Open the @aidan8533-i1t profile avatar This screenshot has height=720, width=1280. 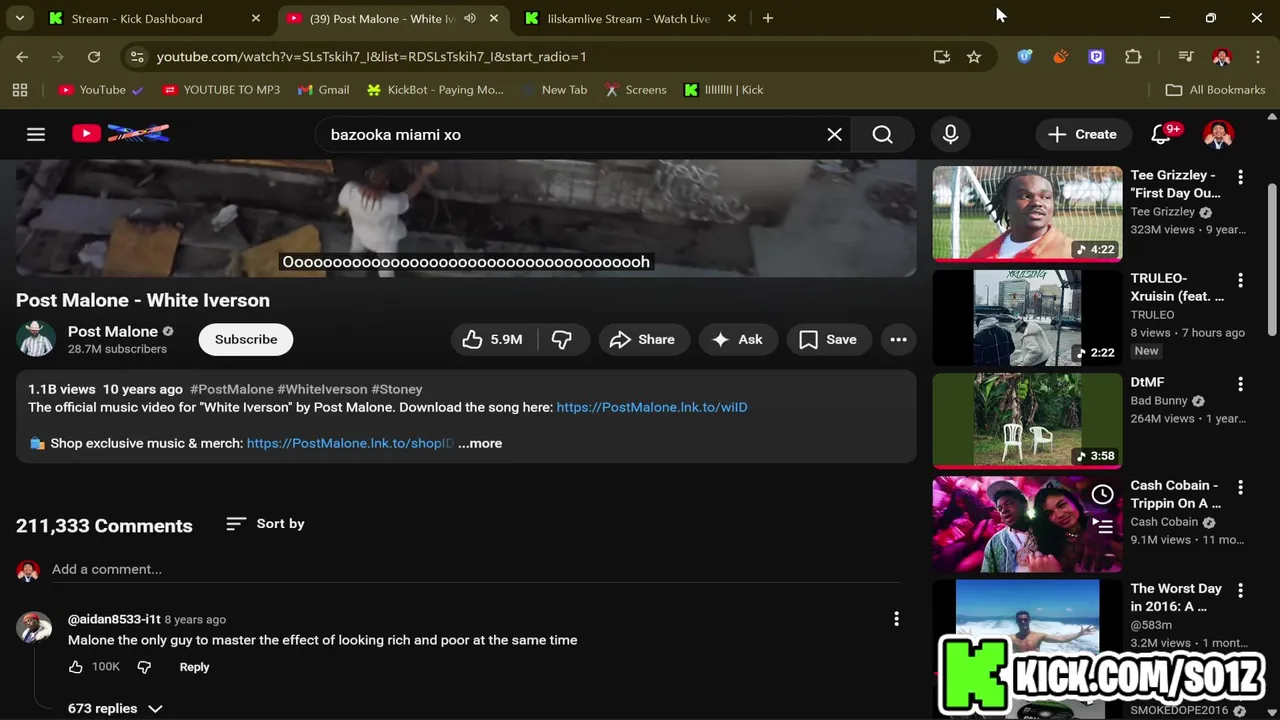34,628
